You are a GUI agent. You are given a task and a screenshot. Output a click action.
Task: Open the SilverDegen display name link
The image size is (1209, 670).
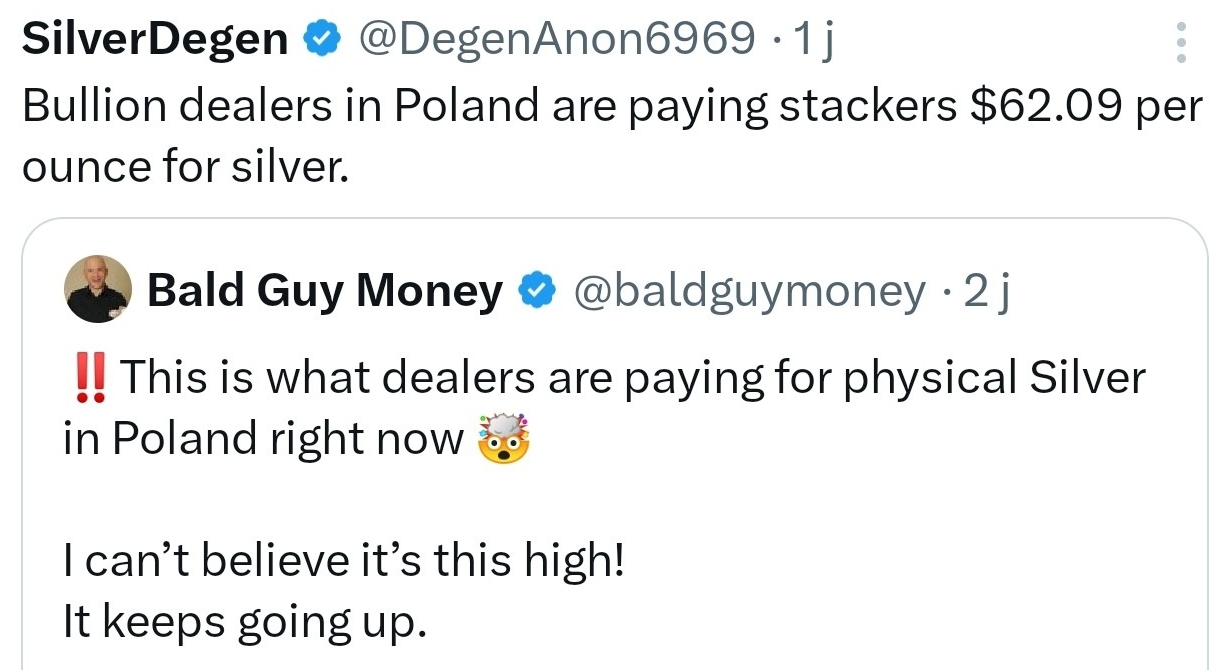click(155, 39)
